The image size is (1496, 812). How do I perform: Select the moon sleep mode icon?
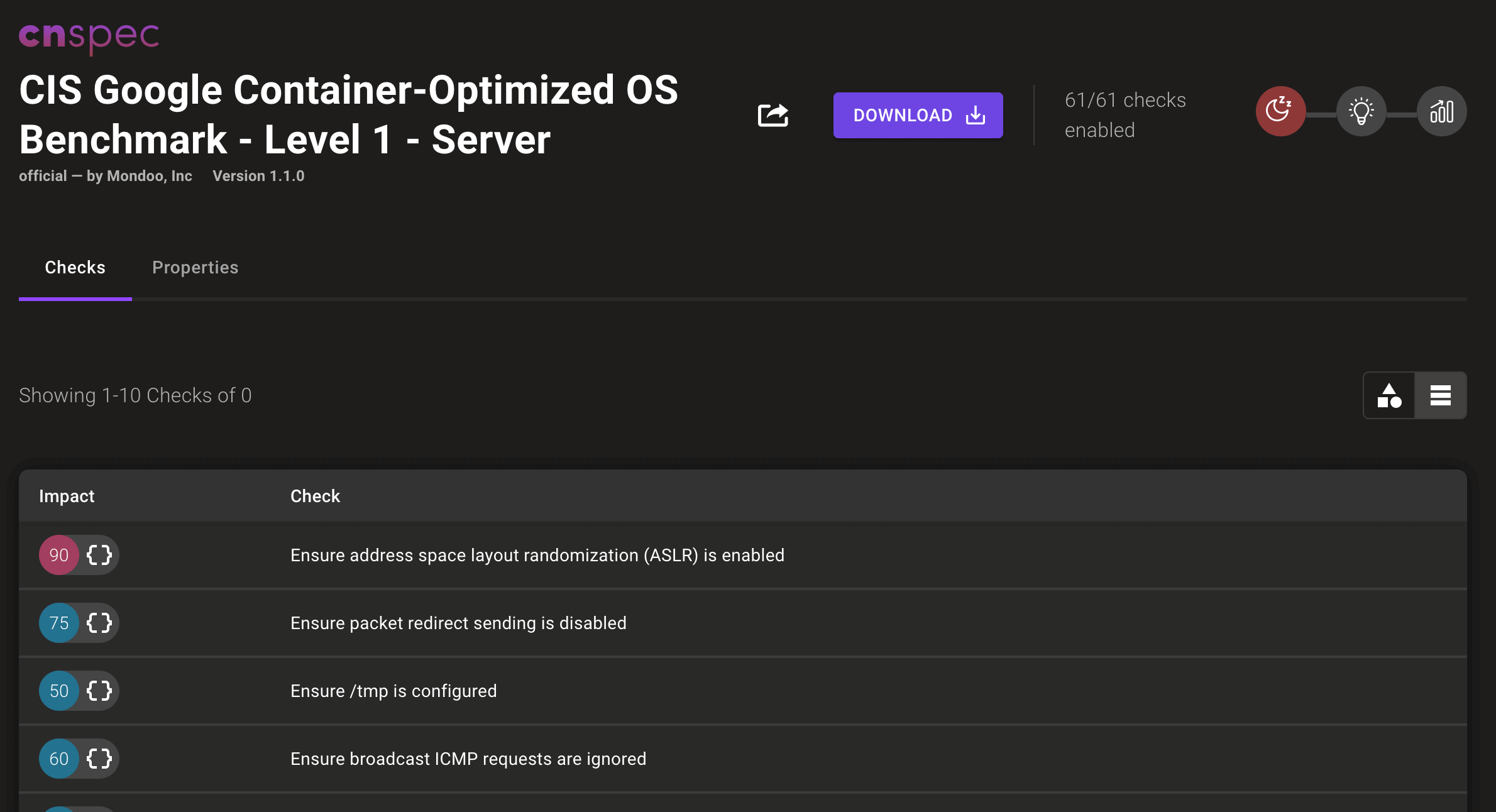(1280, 111)
